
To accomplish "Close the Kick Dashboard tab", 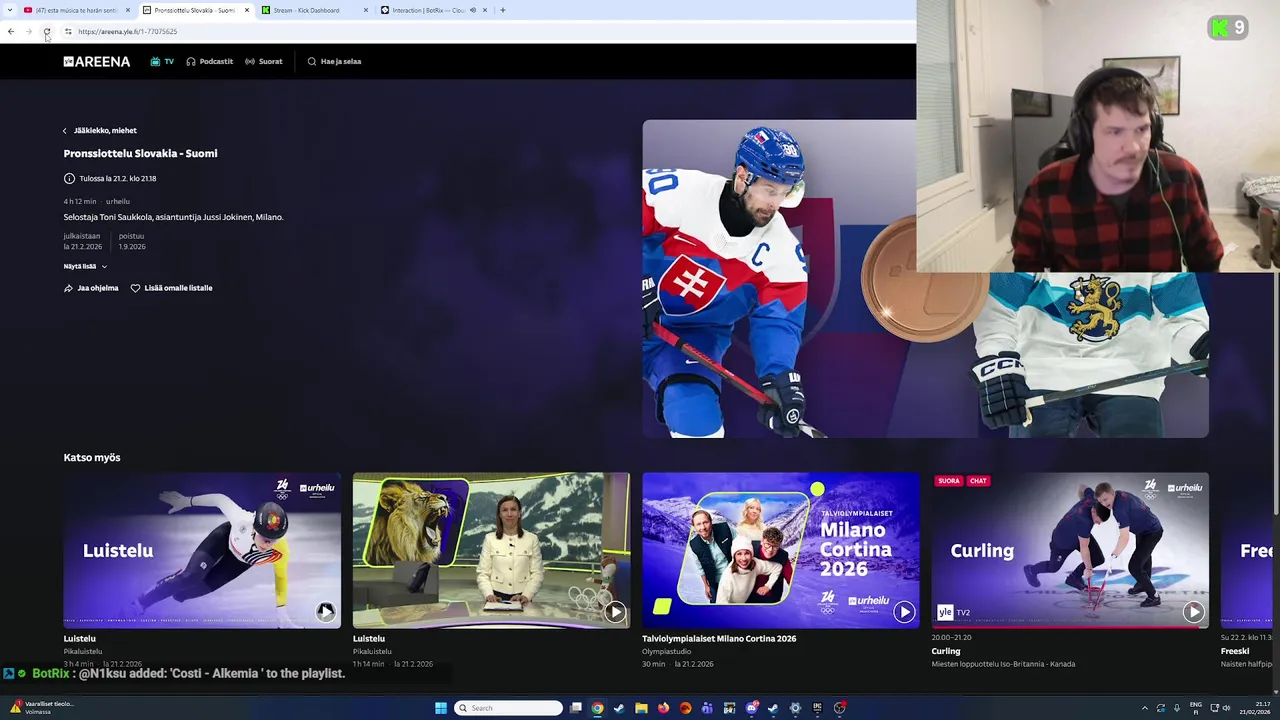I will pyautogui.click(x=366, y=10).
